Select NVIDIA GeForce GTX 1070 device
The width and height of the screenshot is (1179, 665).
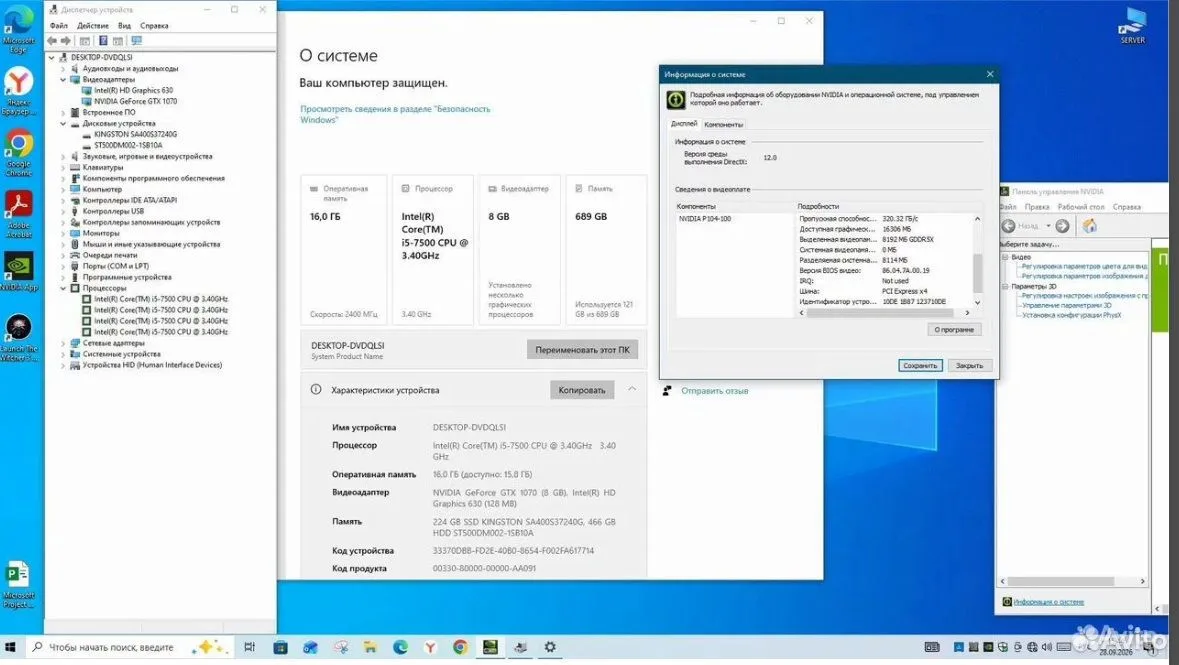pos(135,102)
